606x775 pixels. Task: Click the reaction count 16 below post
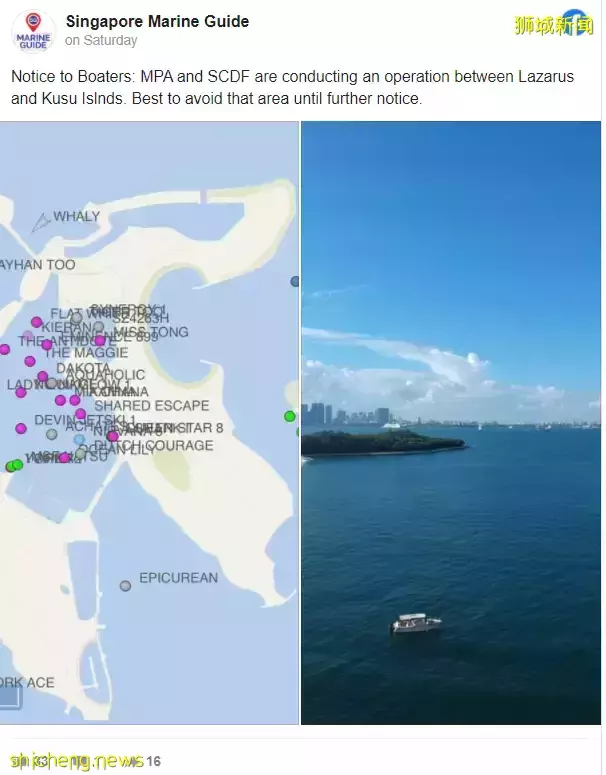(x=154, y=761)
